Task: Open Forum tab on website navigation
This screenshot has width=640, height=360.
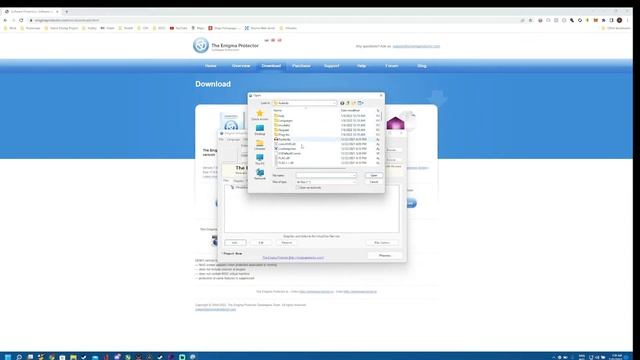Action: pyautogui.click(x=391, y=66)
